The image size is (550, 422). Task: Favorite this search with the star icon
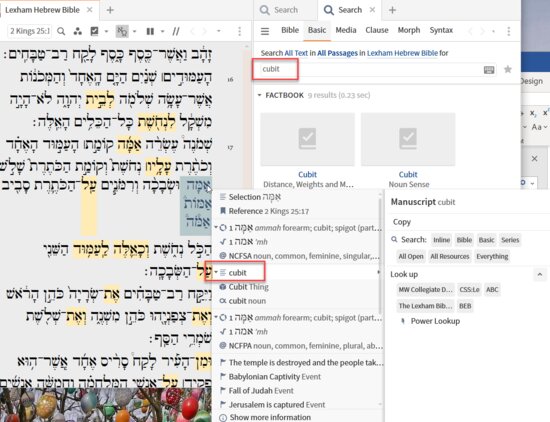tap(508, 69)
